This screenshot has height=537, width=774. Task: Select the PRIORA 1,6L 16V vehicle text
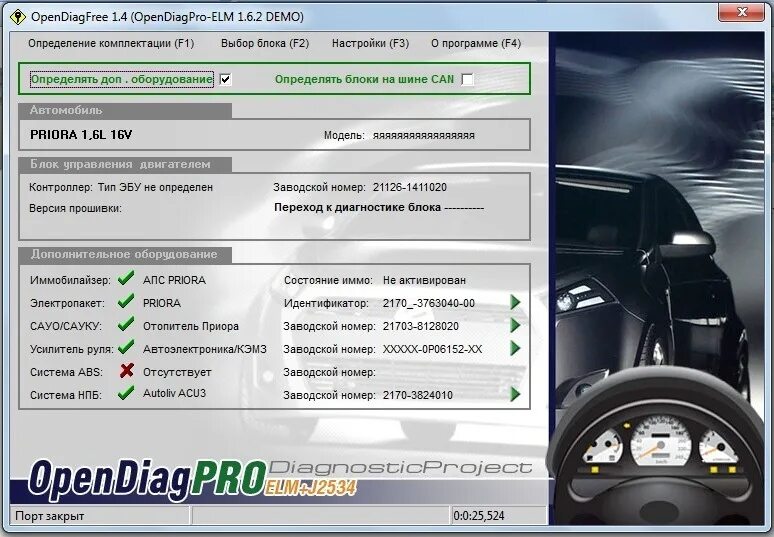click(81, 135)
